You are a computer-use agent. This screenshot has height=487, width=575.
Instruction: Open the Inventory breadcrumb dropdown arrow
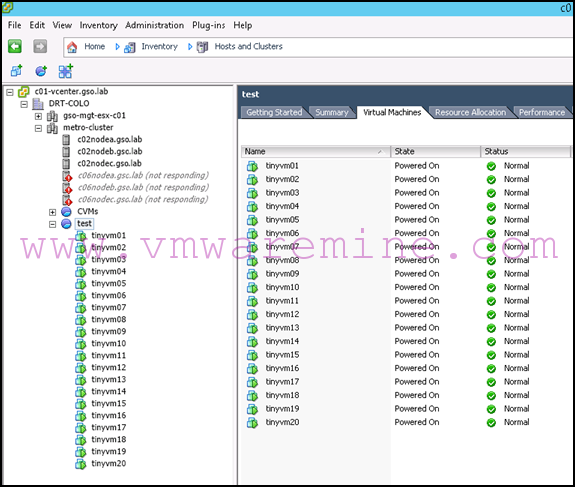click(x=190, y=47)
